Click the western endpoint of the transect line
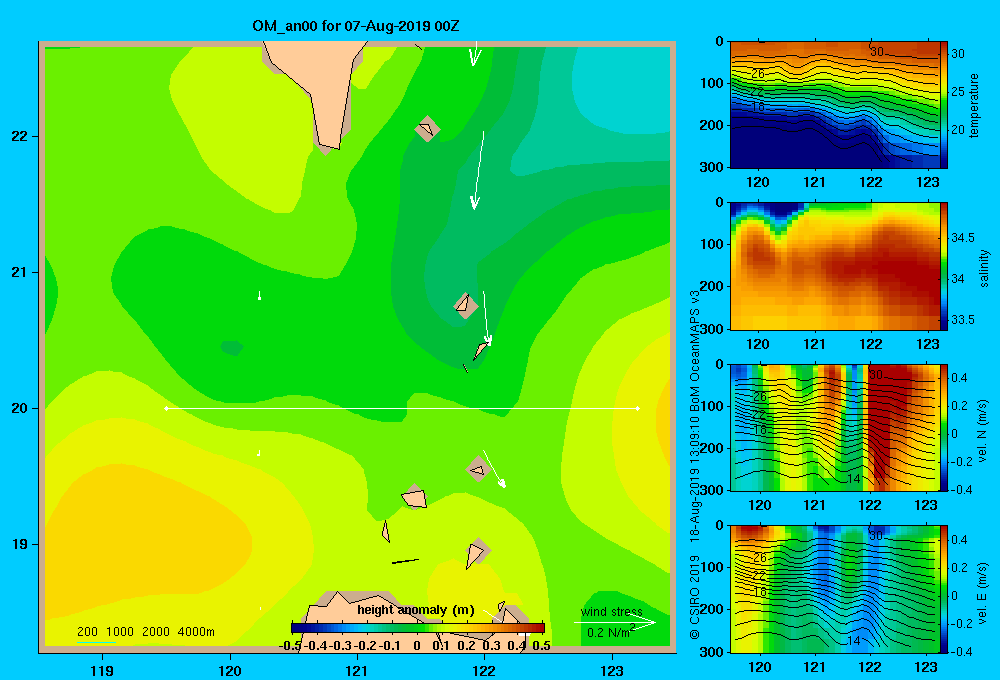This screenshot has height=680, width=1000. [166, 408]
